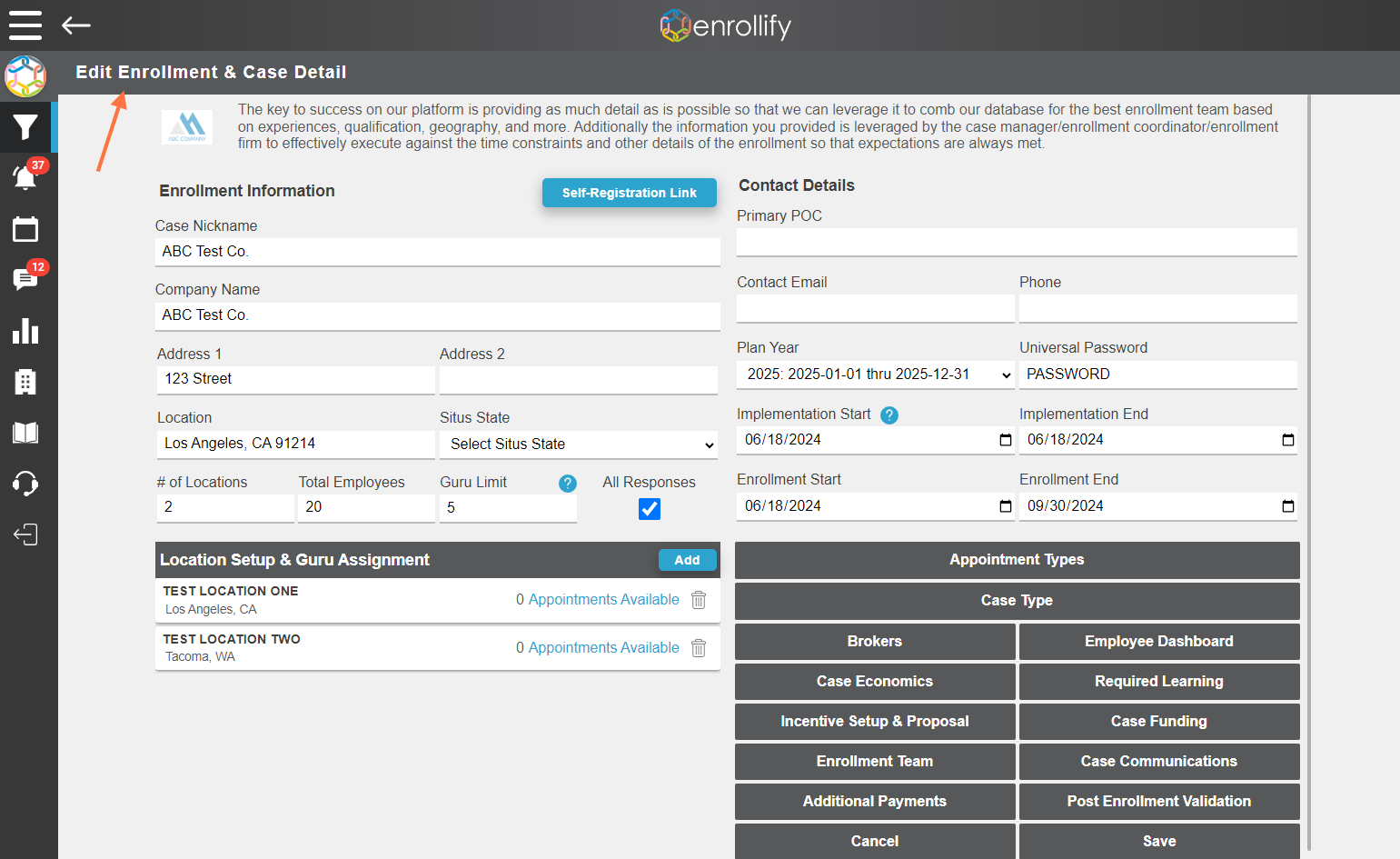Screen dimensions: 1400x859
Task: Open the book learning icon
Action: pos(25,433)
